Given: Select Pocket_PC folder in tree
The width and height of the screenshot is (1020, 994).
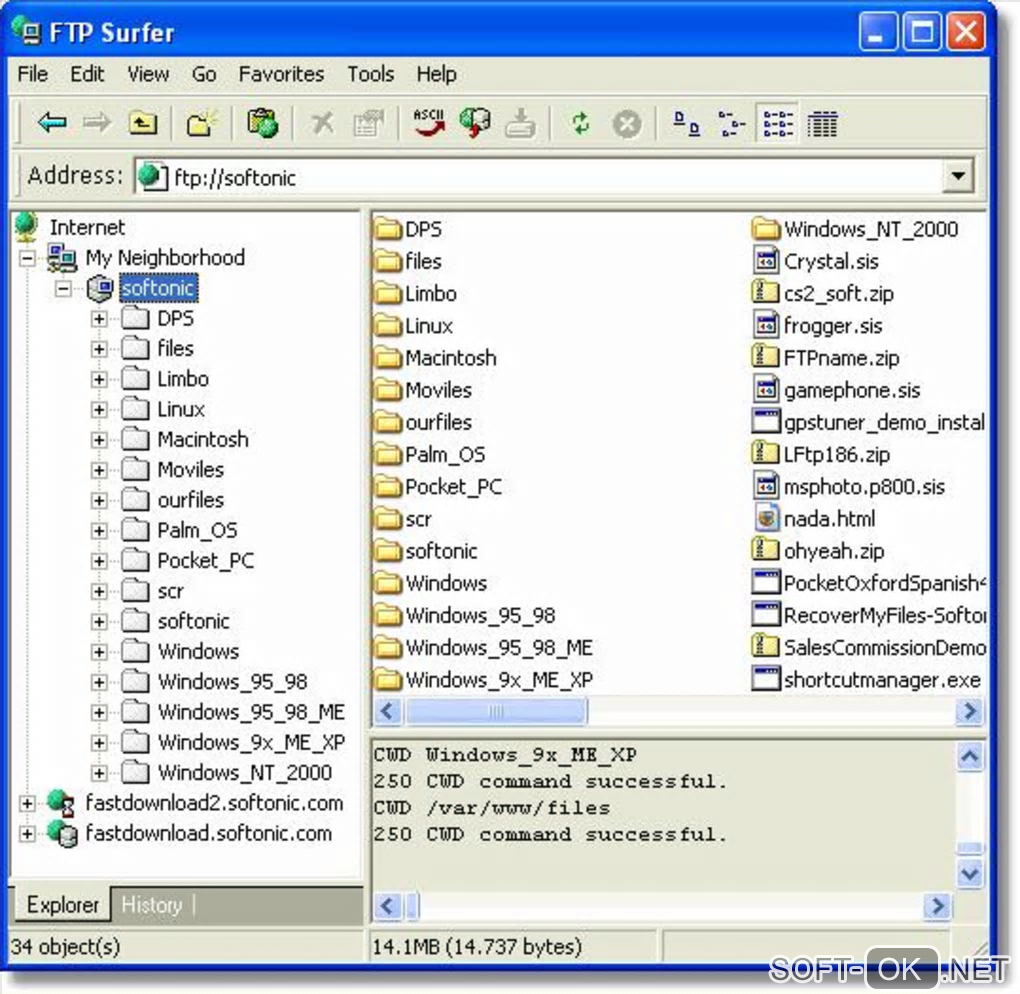Looking at the screenshot, I should click(x=206, y=561).
